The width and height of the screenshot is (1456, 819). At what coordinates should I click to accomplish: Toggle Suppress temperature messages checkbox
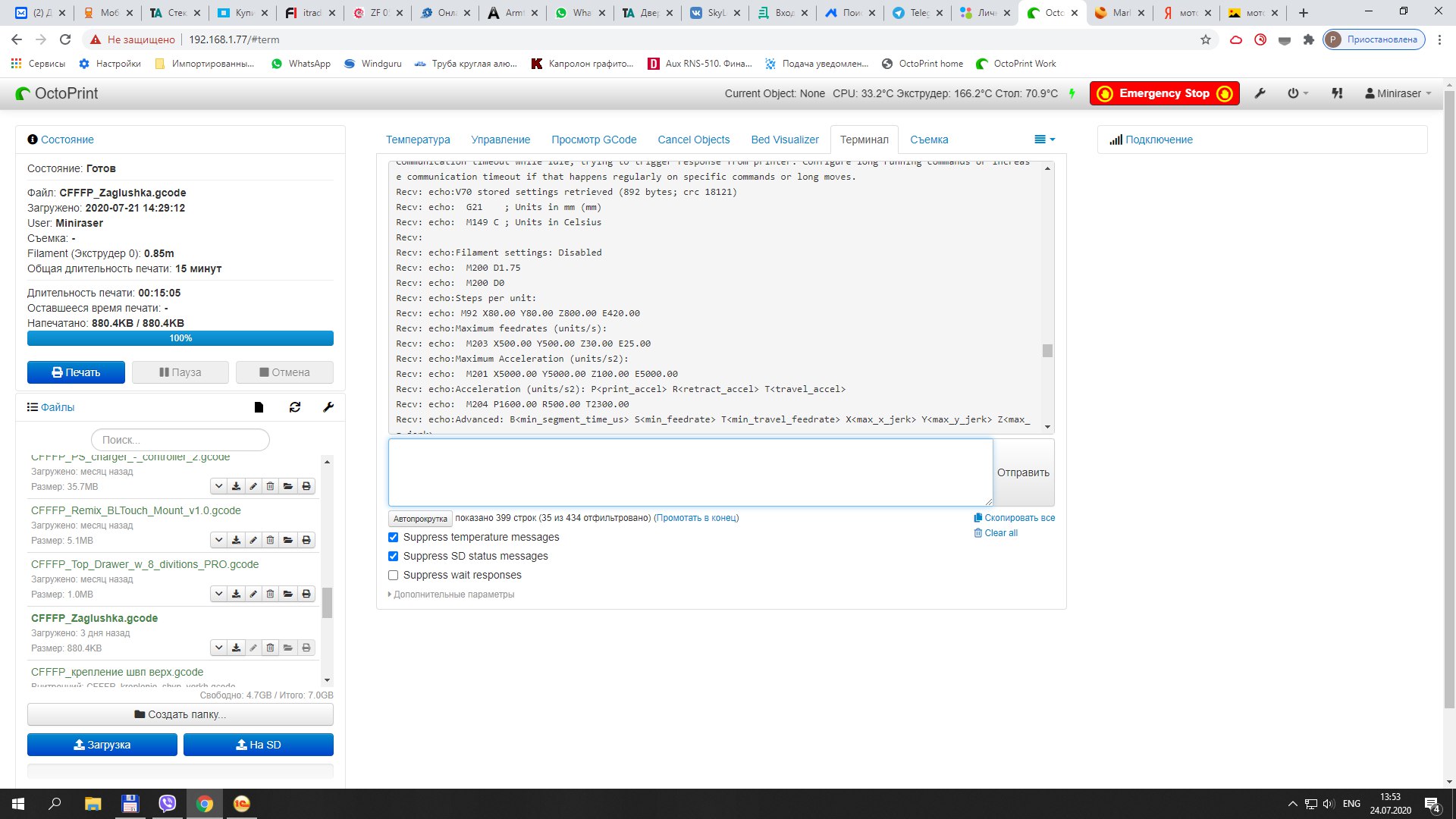(393, 537)
